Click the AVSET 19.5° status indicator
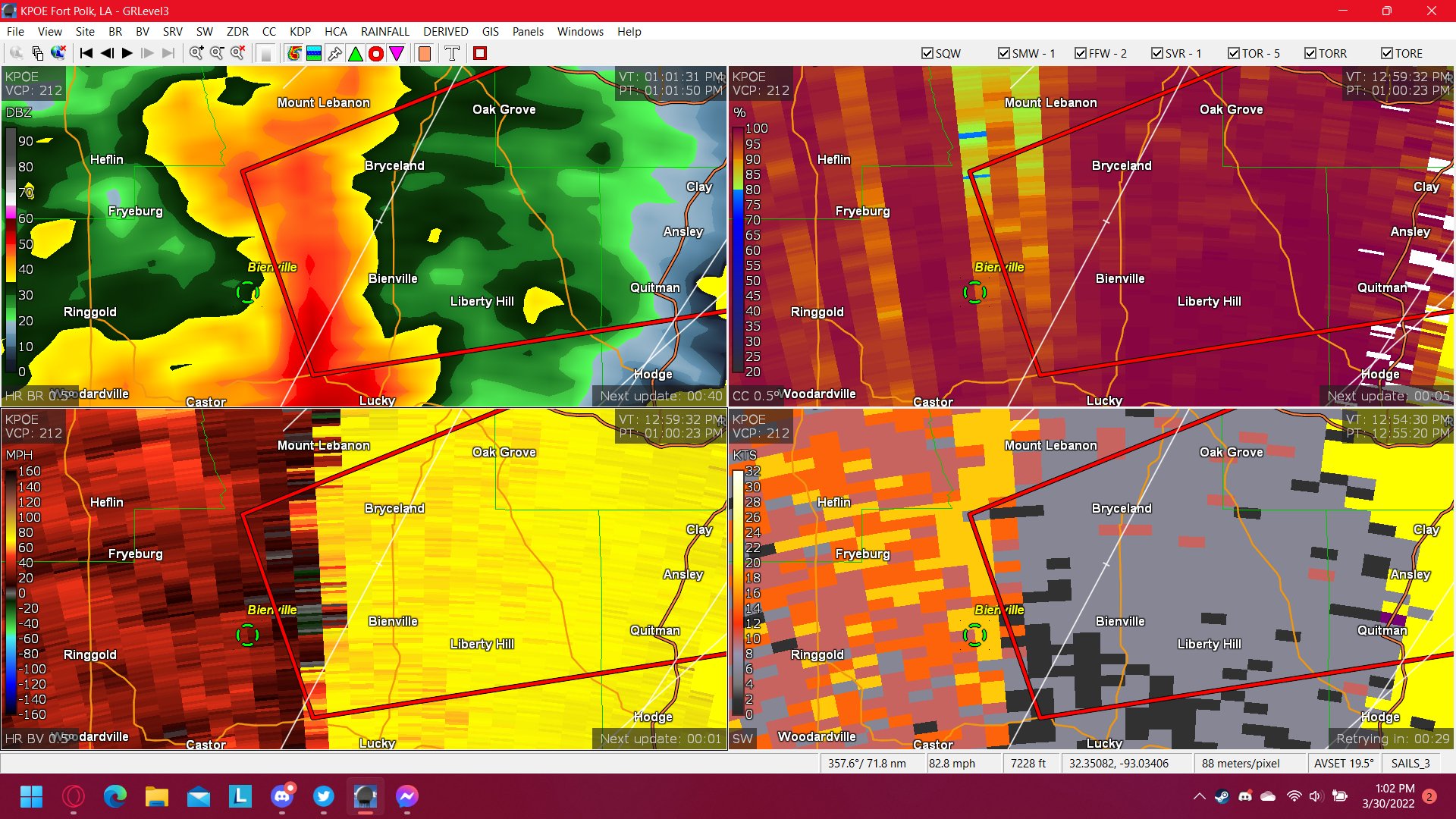Viewport: 1456px width, 819px height. coord(1343,763)
